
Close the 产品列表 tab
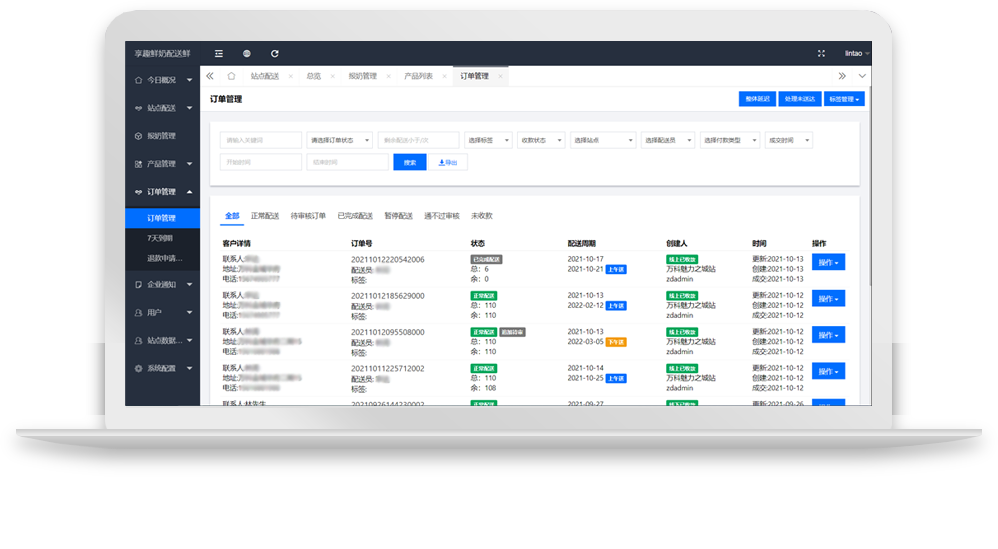[445, 76]
